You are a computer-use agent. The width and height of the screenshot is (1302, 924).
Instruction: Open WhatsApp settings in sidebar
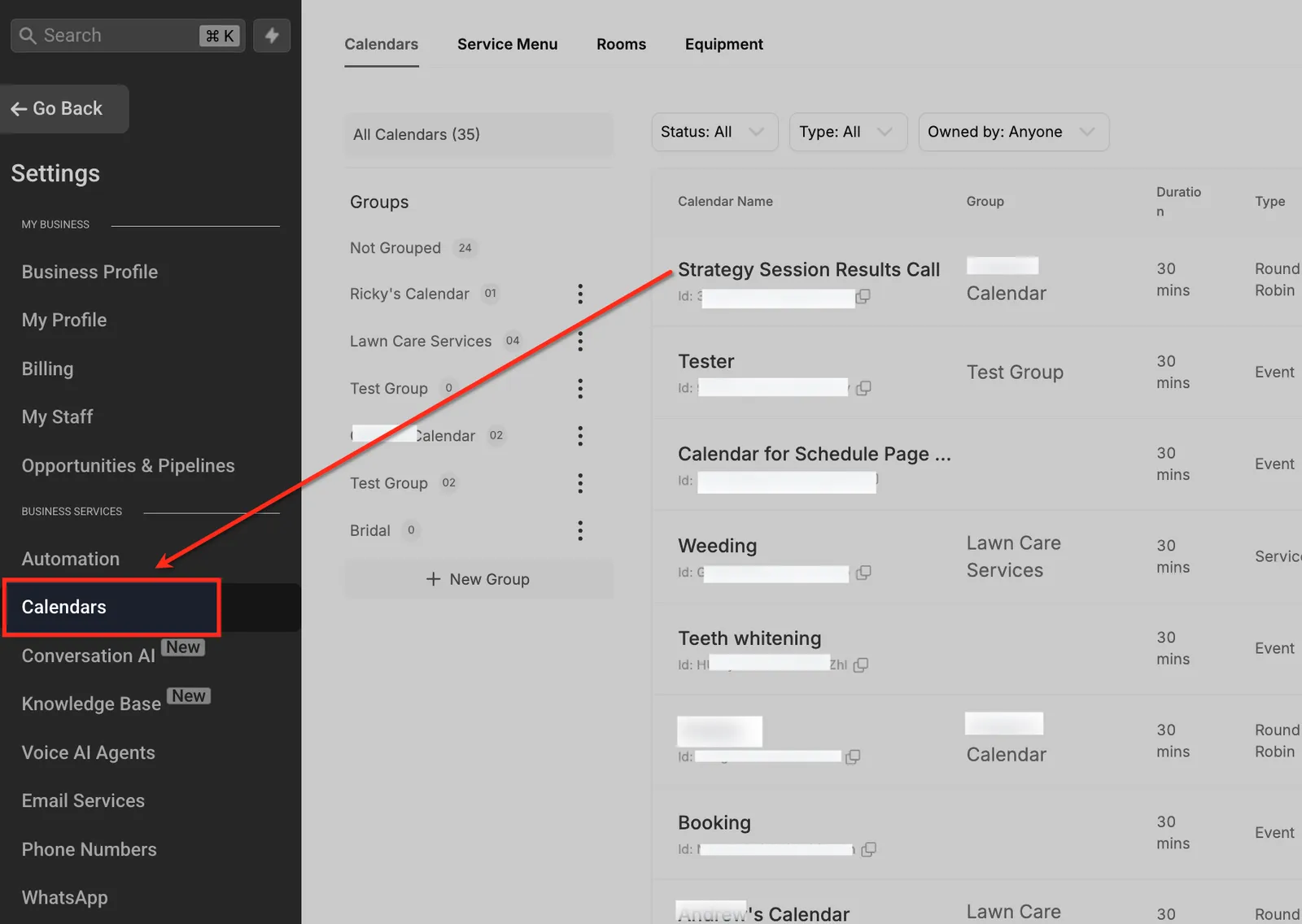pyautogui.click(x=64, y=897)
